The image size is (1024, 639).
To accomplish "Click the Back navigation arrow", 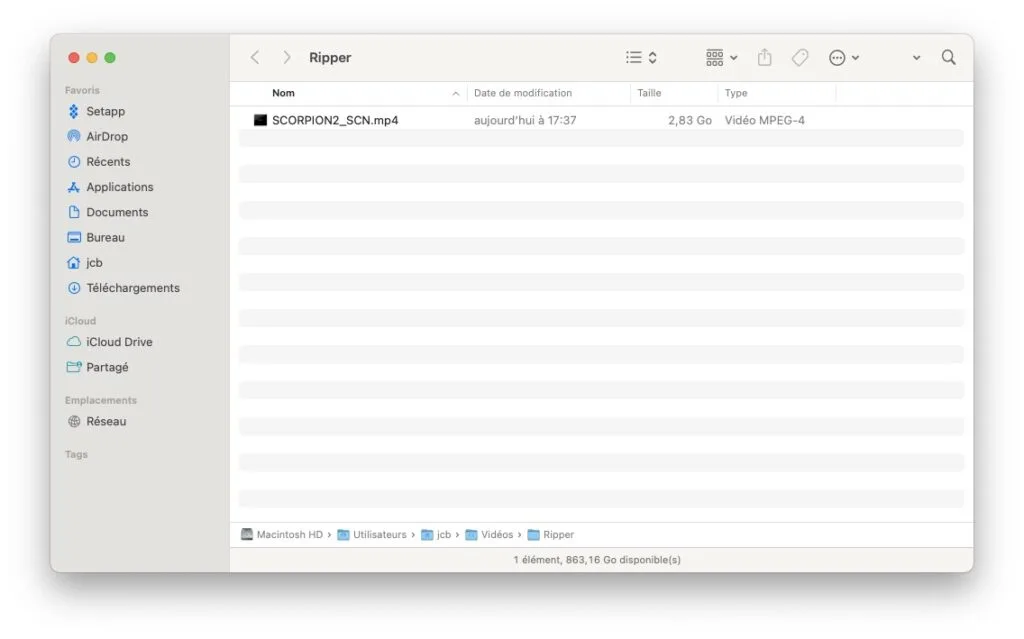I will coord(255,57).
